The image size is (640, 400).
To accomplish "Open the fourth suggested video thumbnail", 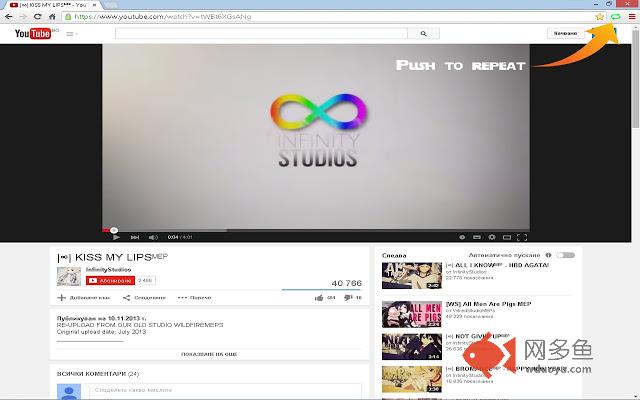I will (412, 379).
